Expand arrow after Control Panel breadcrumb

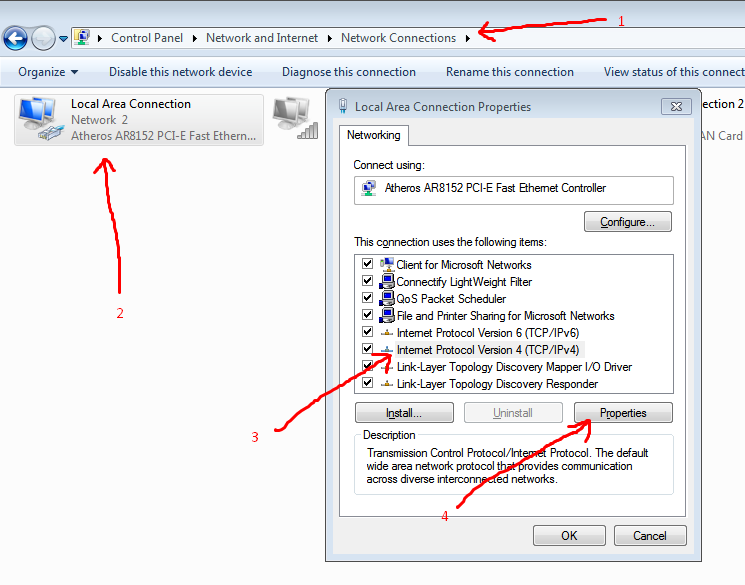coord(195,38)
